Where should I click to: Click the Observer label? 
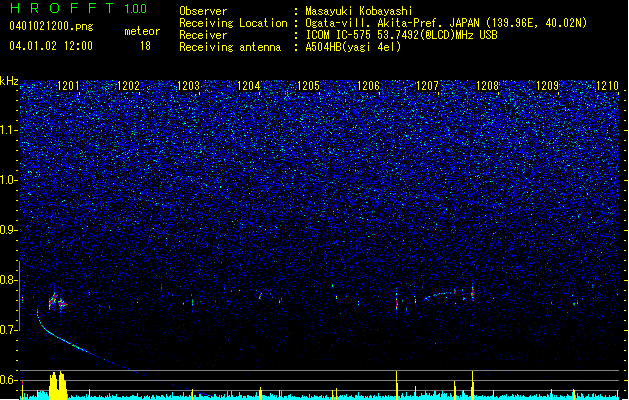point(203,11)
